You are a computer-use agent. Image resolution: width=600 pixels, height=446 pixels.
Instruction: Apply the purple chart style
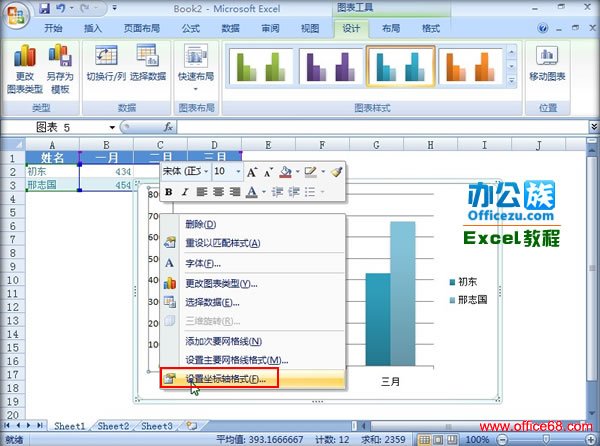tap(330, 67)
